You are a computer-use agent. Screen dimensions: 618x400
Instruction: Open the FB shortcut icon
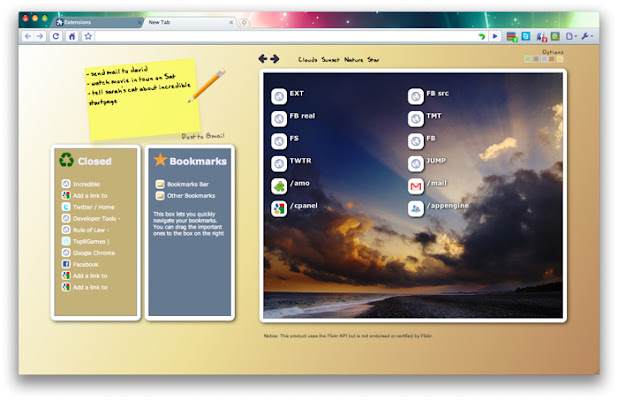[x=416, y=141]
